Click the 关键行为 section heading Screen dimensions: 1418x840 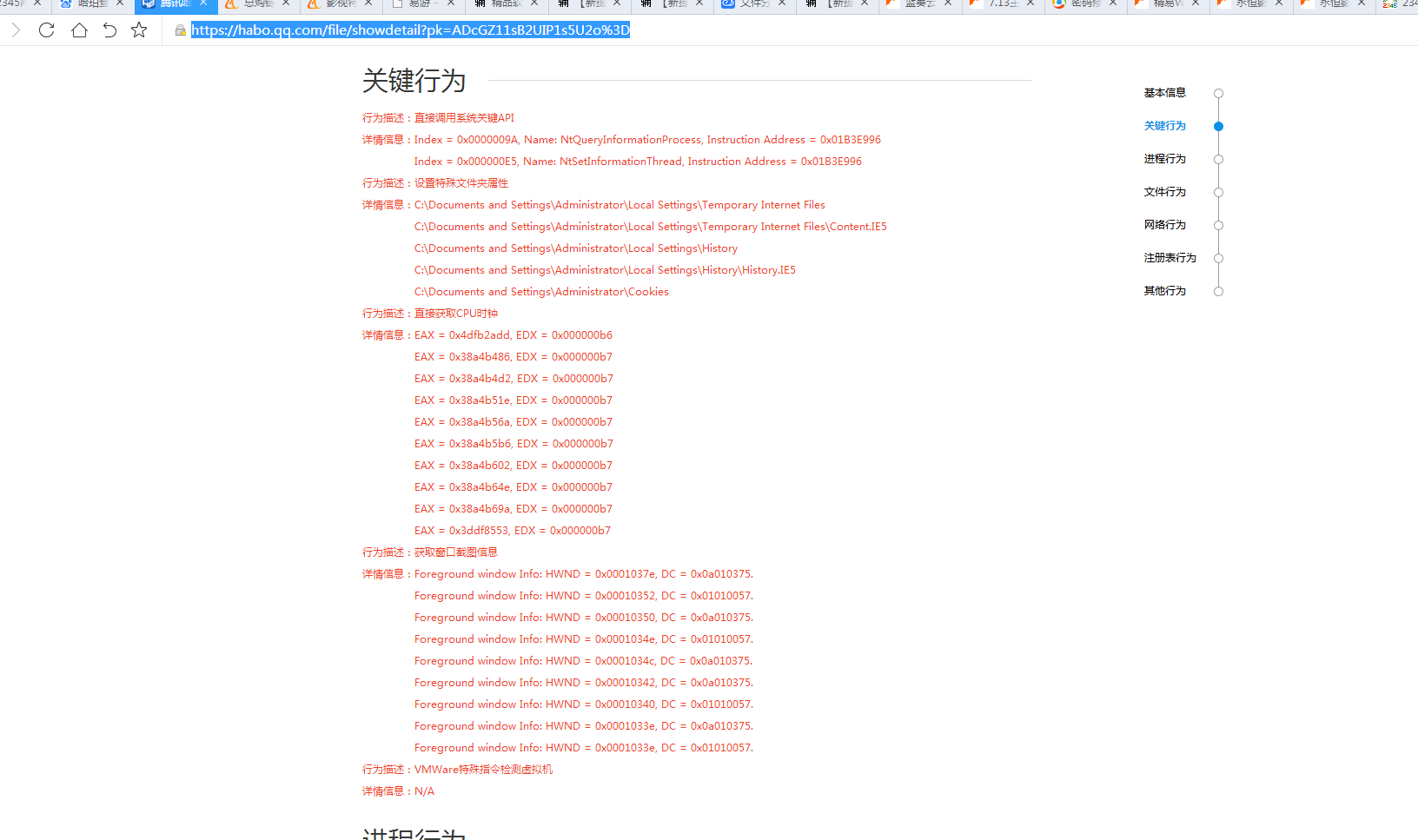tap(414, 81)
